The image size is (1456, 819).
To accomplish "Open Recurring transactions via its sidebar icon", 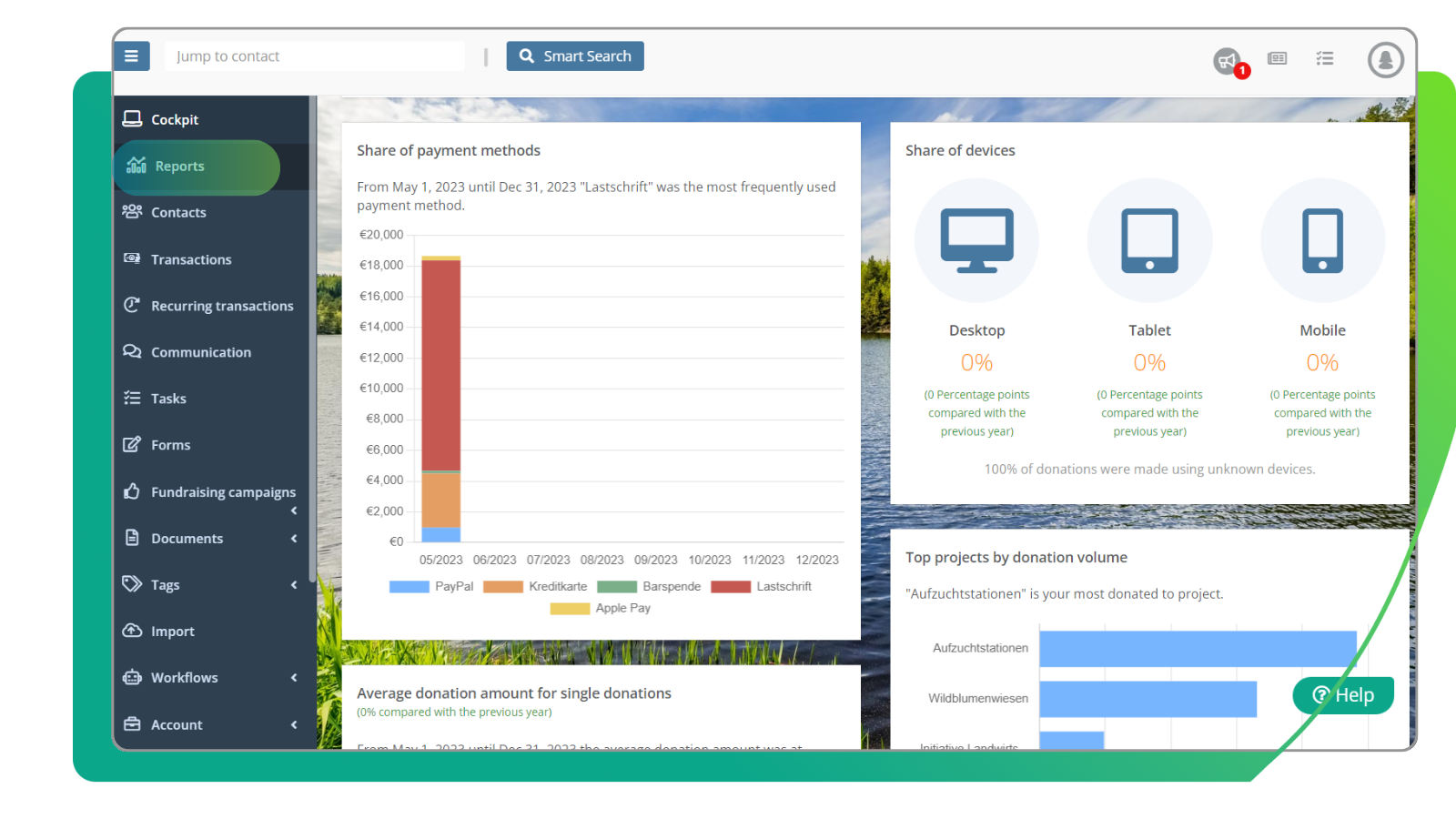I will point(133,305).
